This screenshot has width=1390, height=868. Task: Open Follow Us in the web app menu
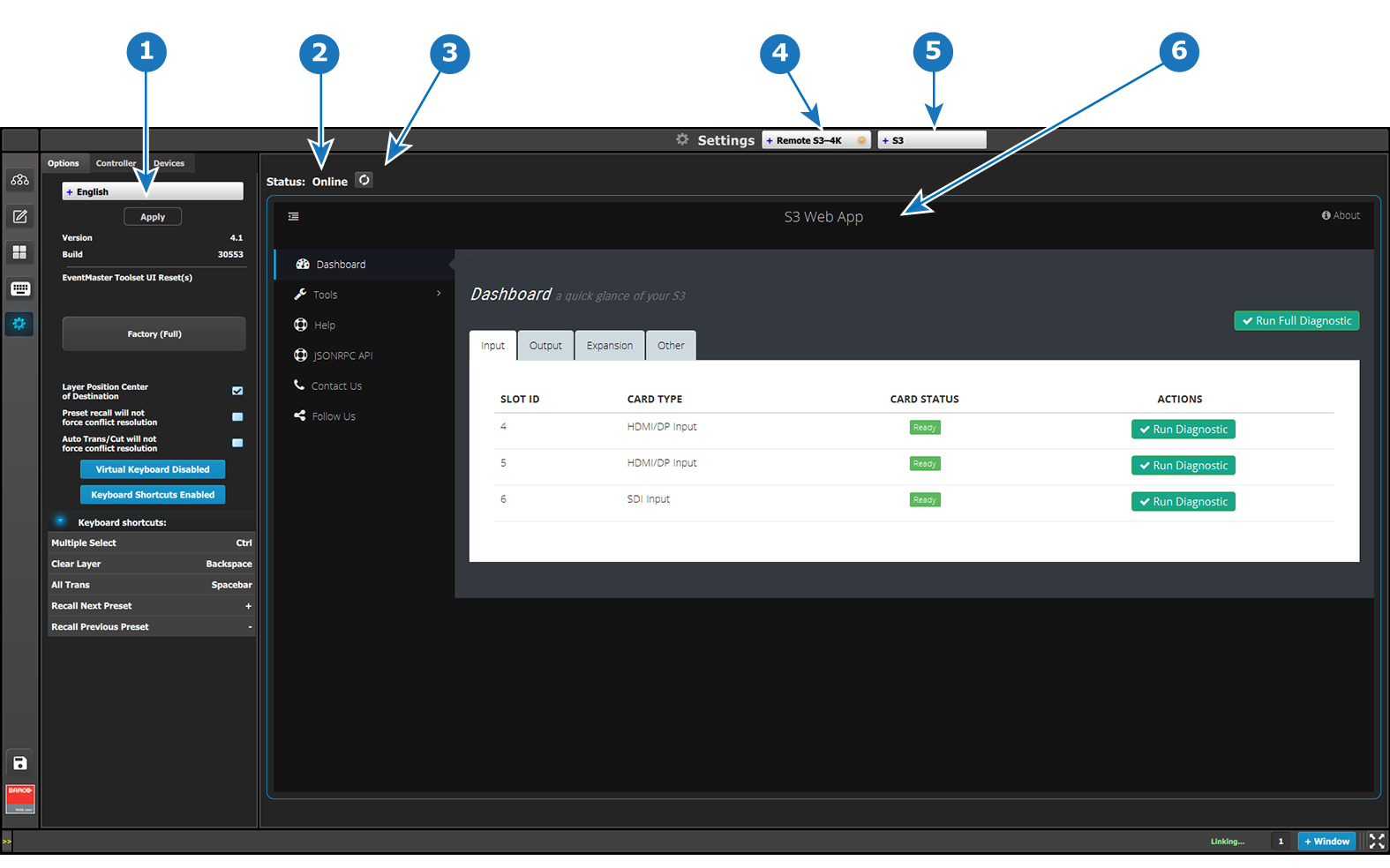[x=364, y=416]
